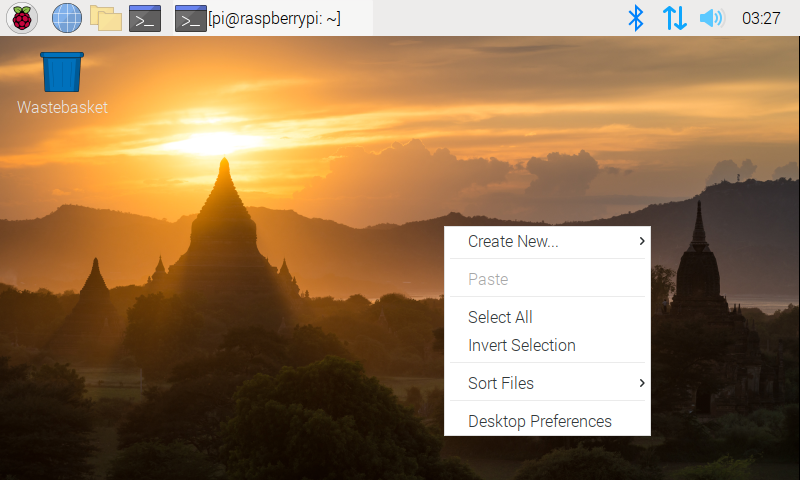The width and height of the screenshot is (800, 480).
Task: Launch the web browser globe icon
Action: coord(67,17)
